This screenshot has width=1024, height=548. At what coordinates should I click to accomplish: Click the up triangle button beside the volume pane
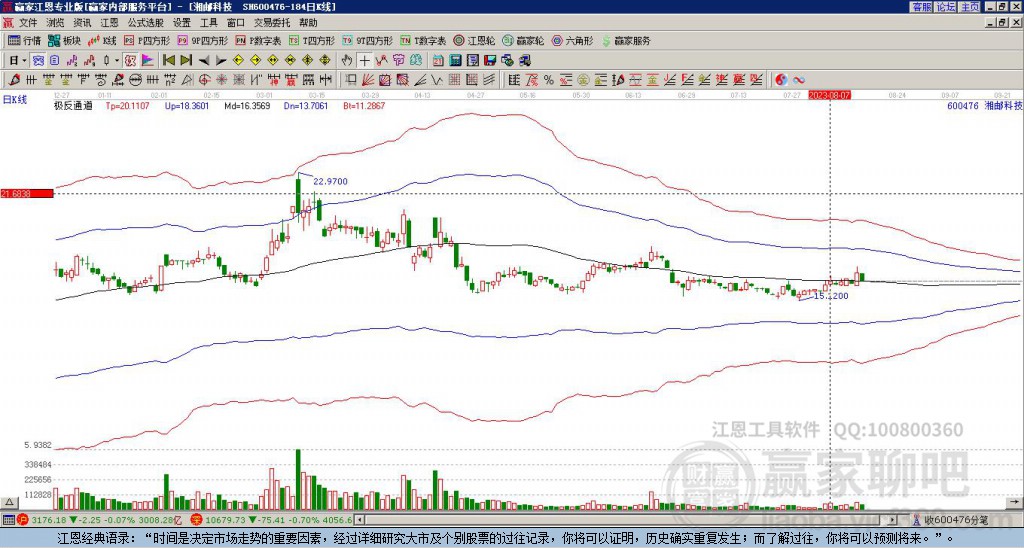9,502
